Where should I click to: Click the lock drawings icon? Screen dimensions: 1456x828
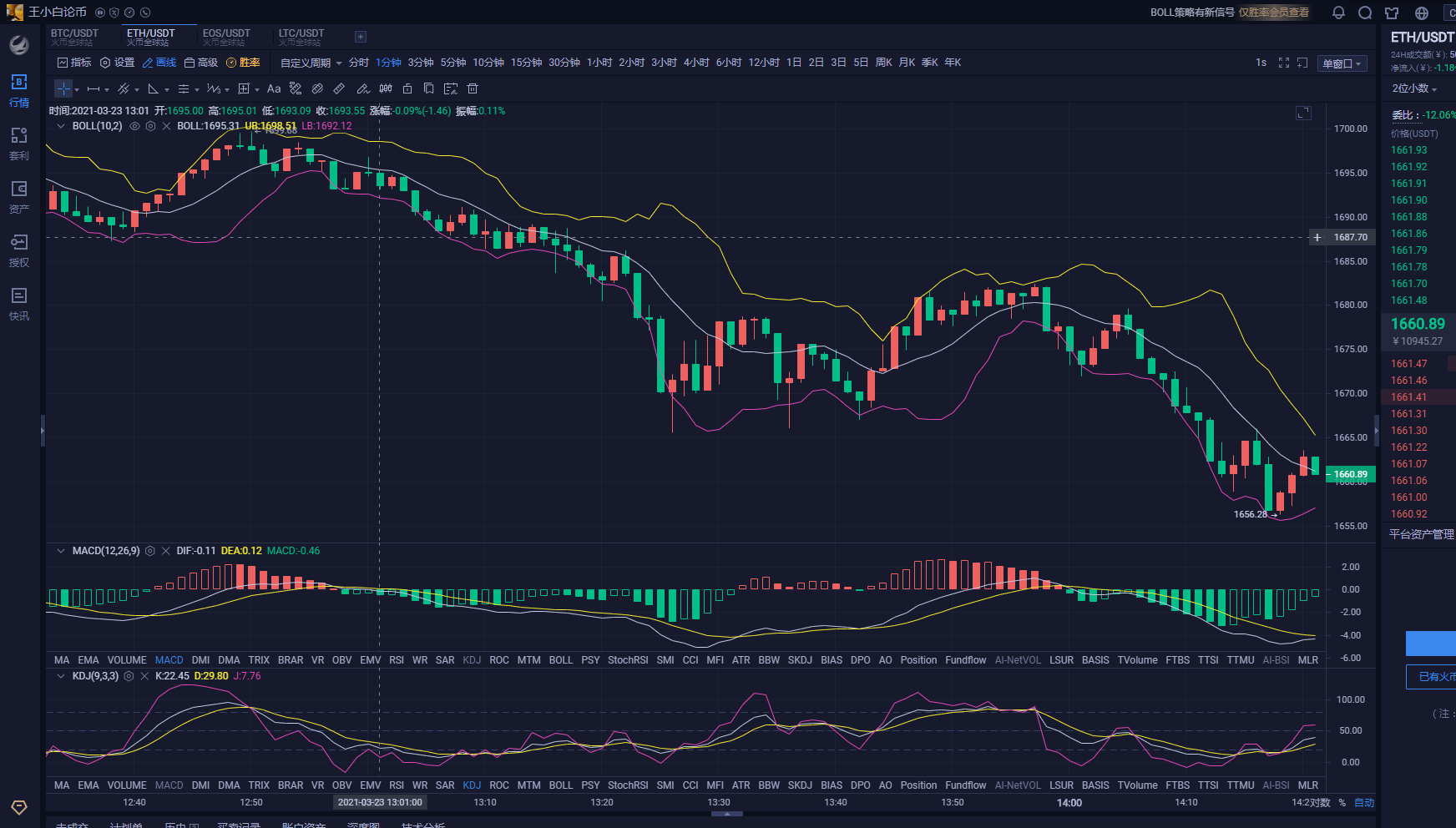(407, 88)
